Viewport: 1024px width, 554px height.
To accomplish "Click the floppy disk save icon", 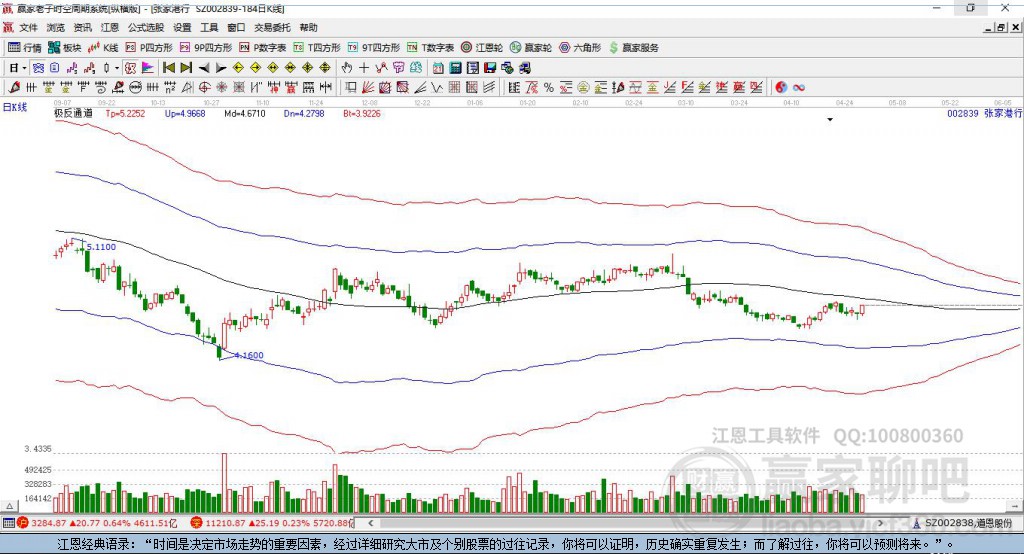I will click(490, 68).
